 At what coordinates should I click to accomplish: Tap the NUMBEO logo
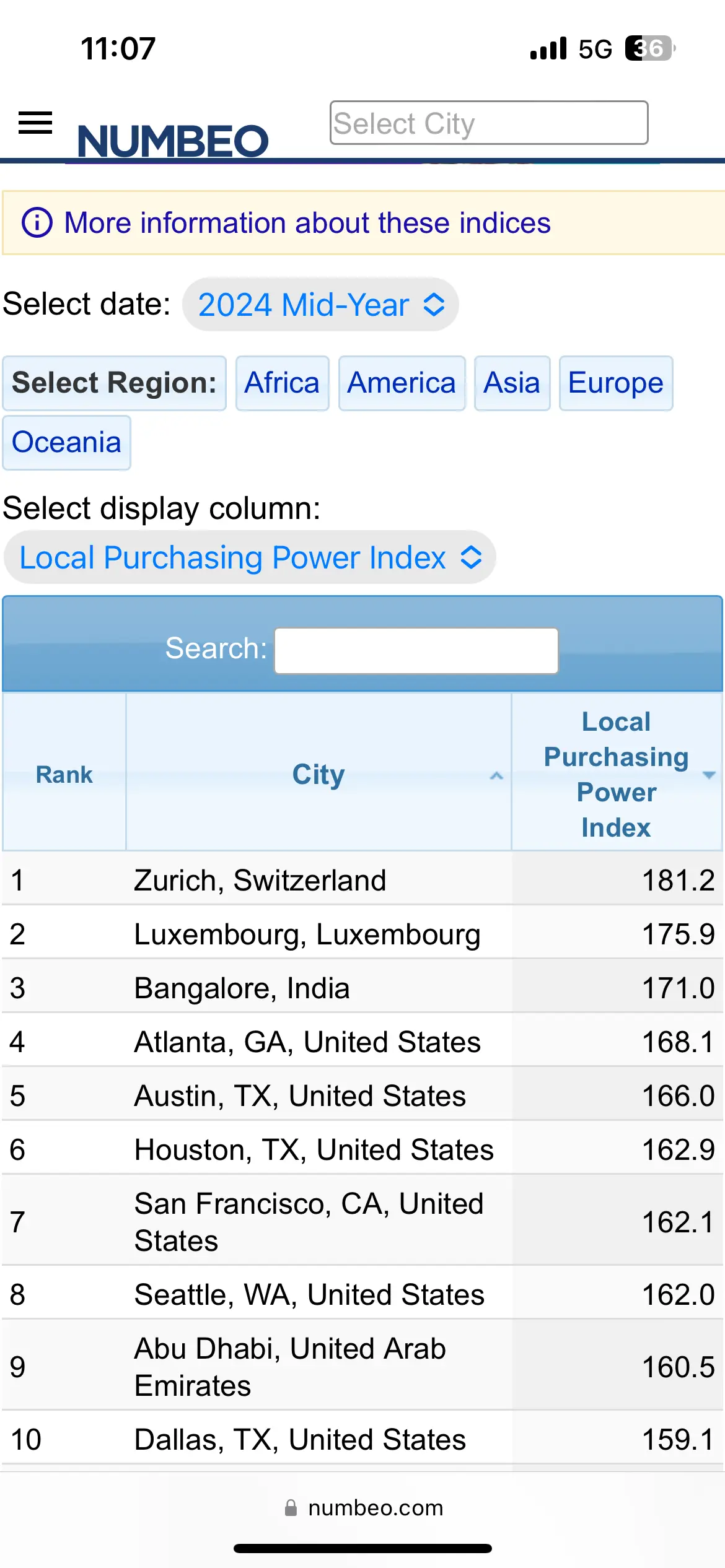point(173,141)
